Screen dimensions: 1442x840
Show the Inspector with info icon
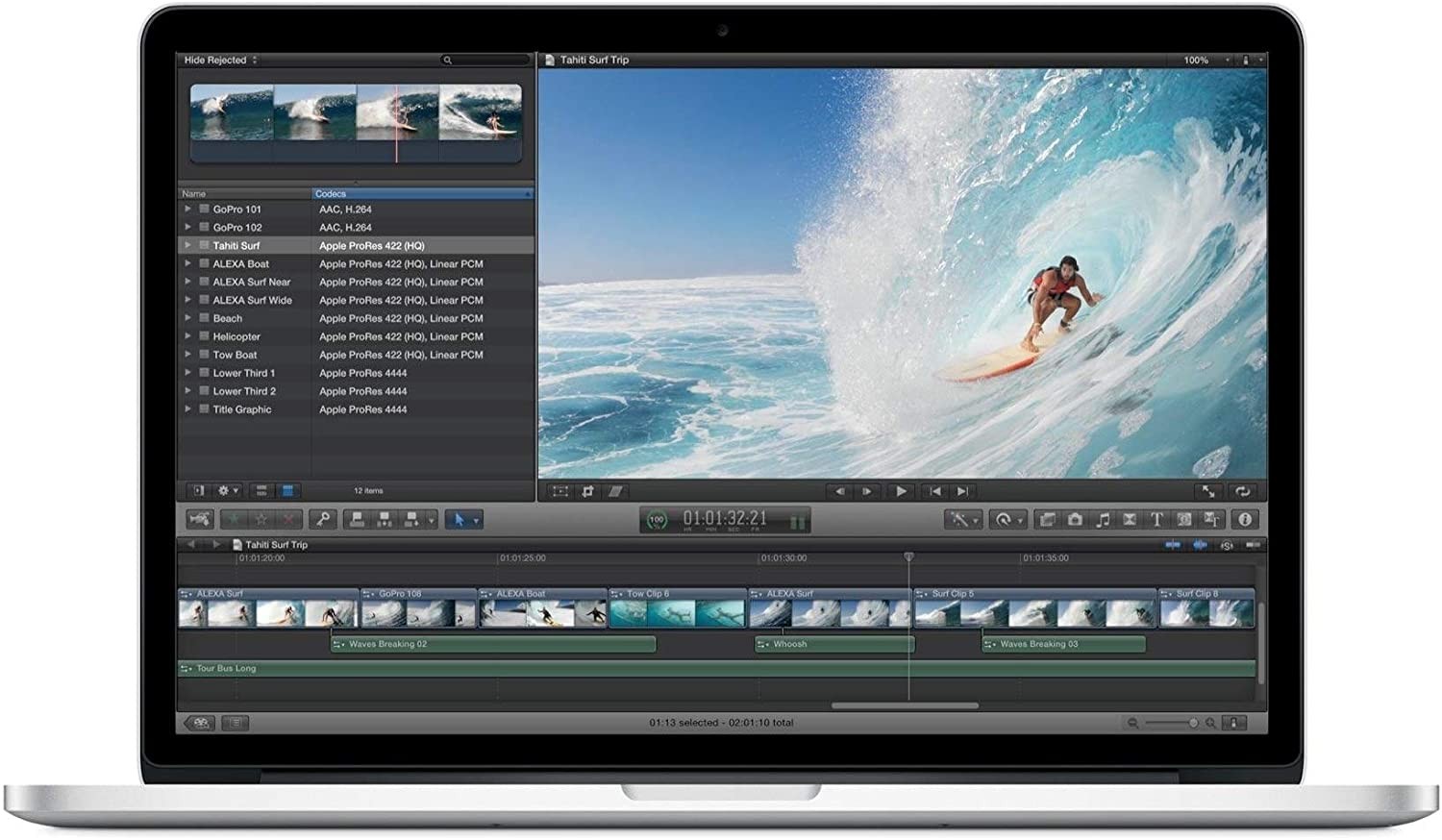pos(1245,520)
